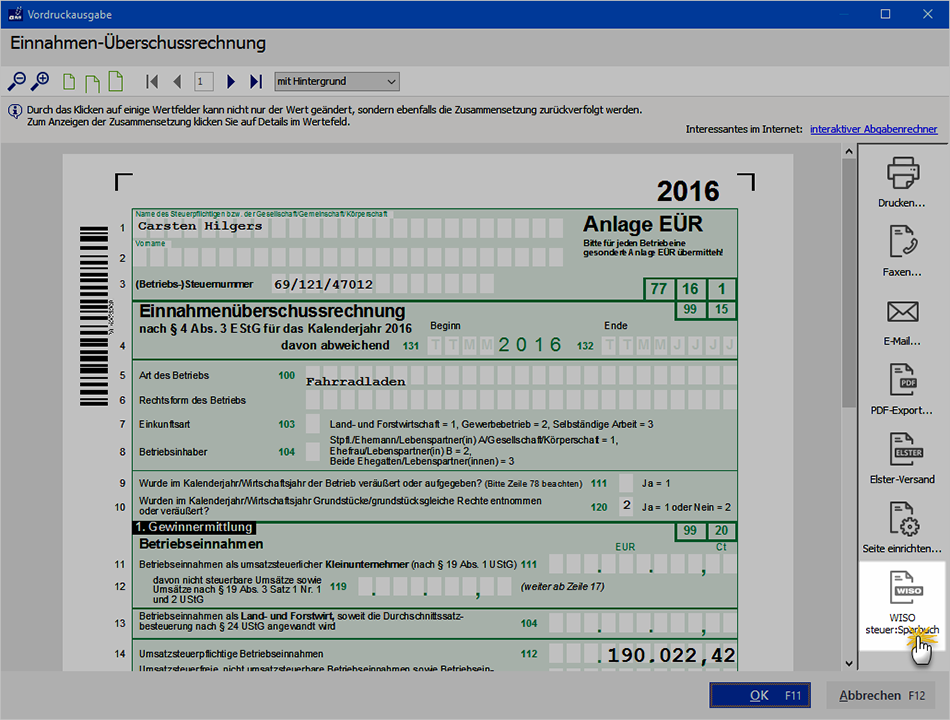The width and height of the screenshot is (950, 720).
Task: Click the value 190.022,42 in line 14
Action: point(671,655)
